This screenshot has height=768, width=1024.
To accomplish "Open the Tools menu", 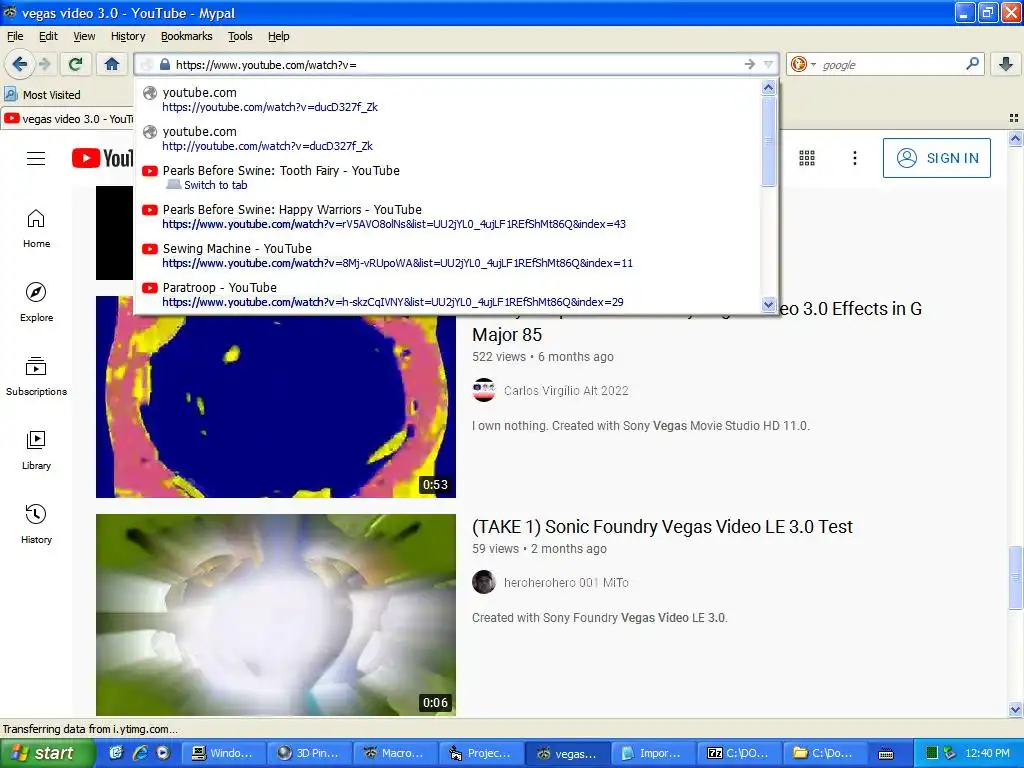I will point(240,36).
